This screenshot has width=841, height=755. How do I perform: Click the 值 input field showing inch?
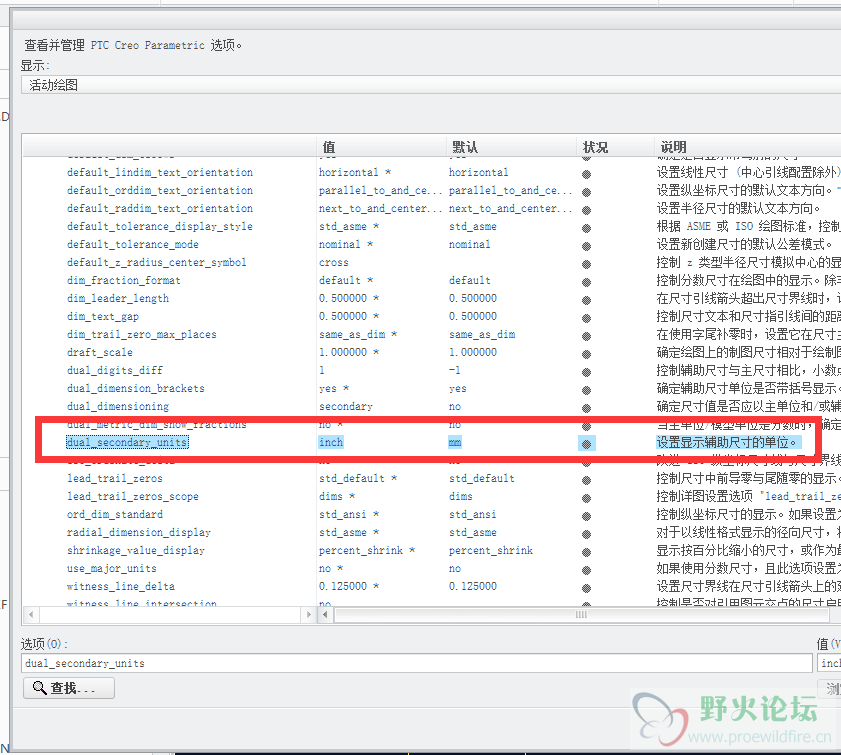829,663
